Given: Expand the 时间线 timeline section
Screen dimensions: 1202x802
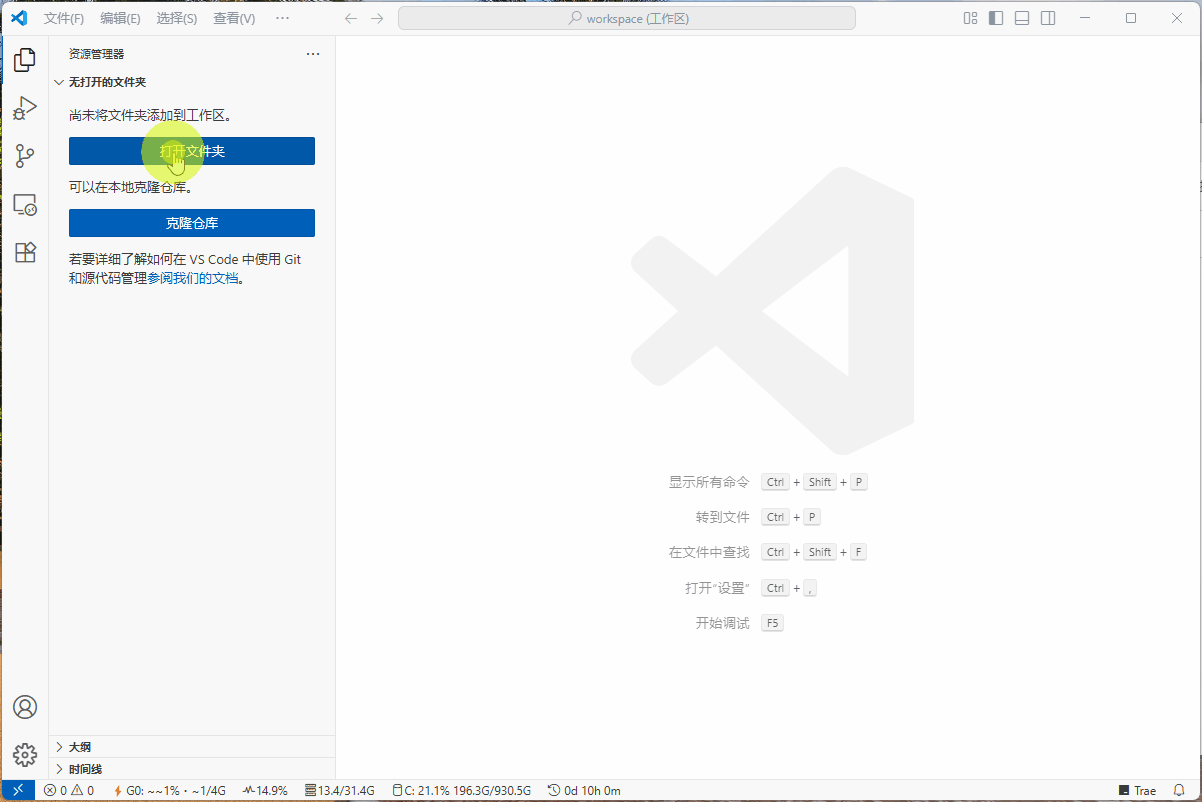Looking at the screenshot, I should coord(85,769).
